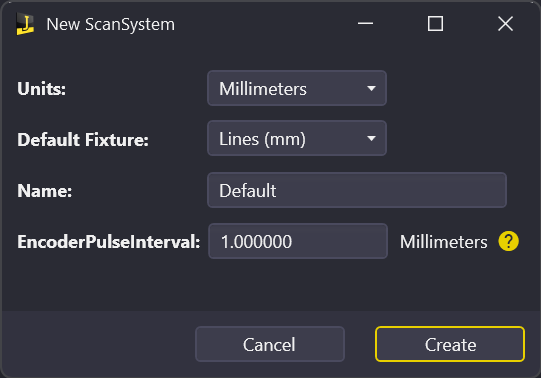Click the yellow J application icon in title bar
This screenshot has width=541, height=378.
[x=25, y=24]
